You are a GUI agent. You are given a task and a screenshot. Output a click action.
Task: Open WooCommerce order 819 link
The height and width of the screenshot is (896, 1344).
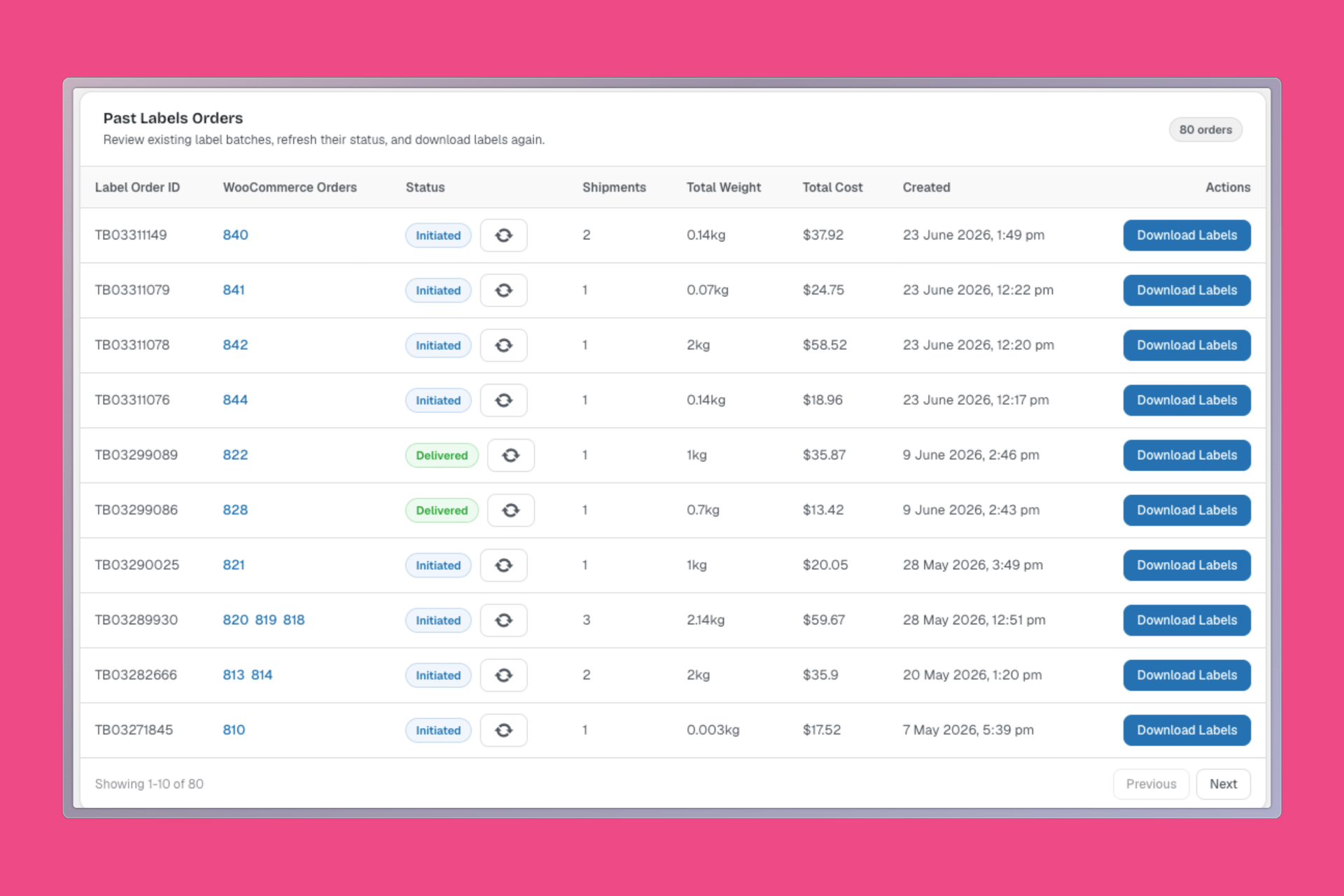coord(265,620)
